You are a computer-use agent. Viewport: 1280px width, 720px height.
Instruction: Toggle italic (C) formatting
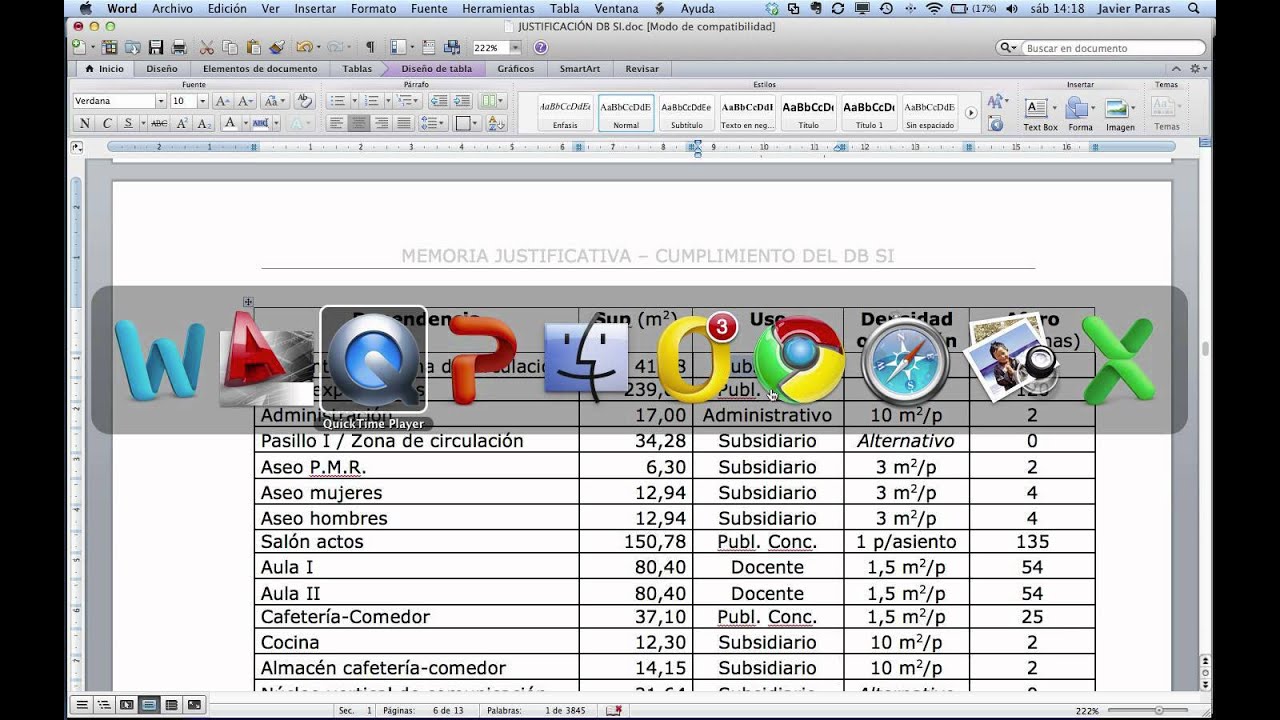107,123
